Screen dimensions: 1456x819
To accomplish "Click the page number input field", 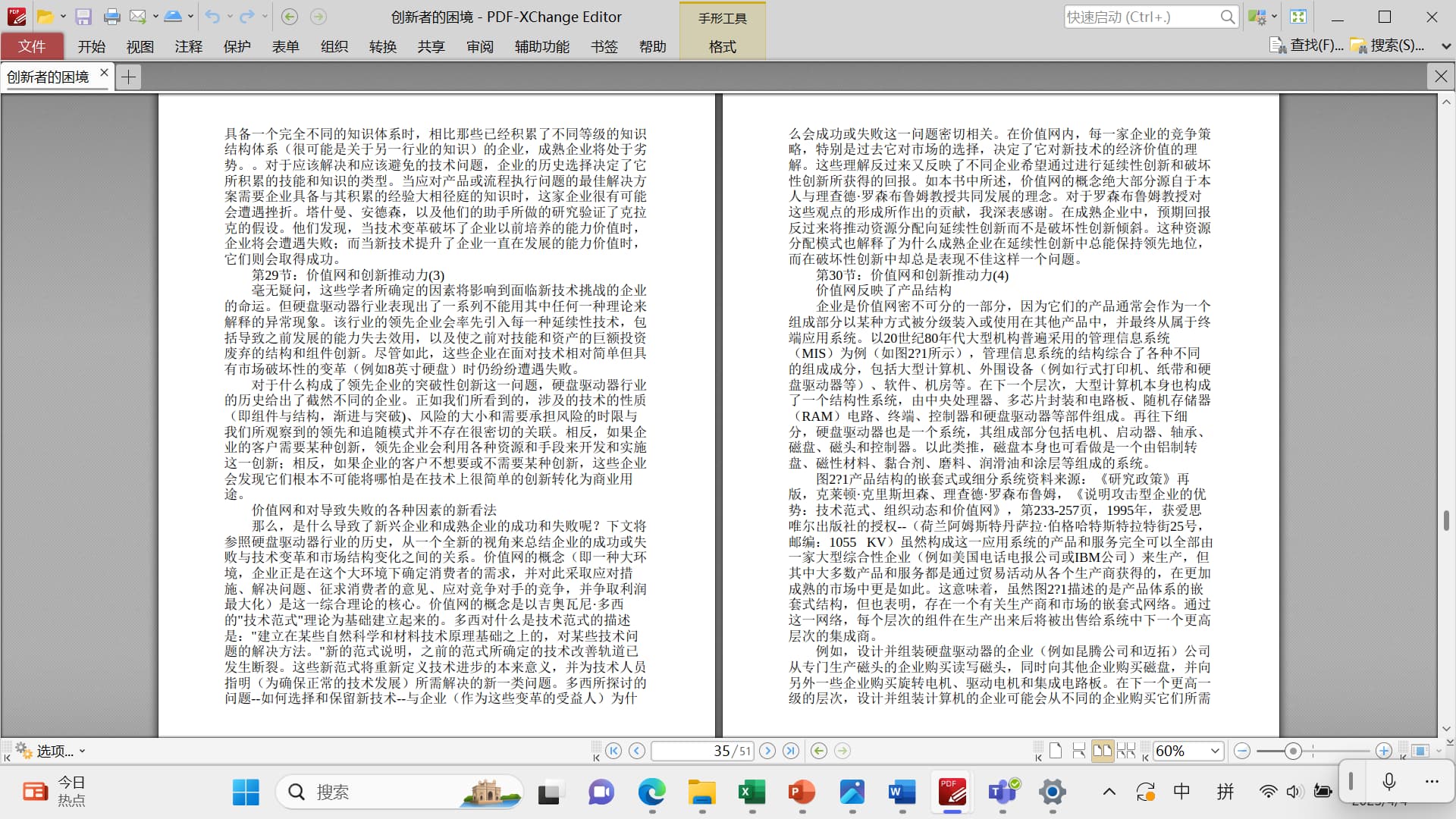I will pyautogui.click(x=701, y=751).
